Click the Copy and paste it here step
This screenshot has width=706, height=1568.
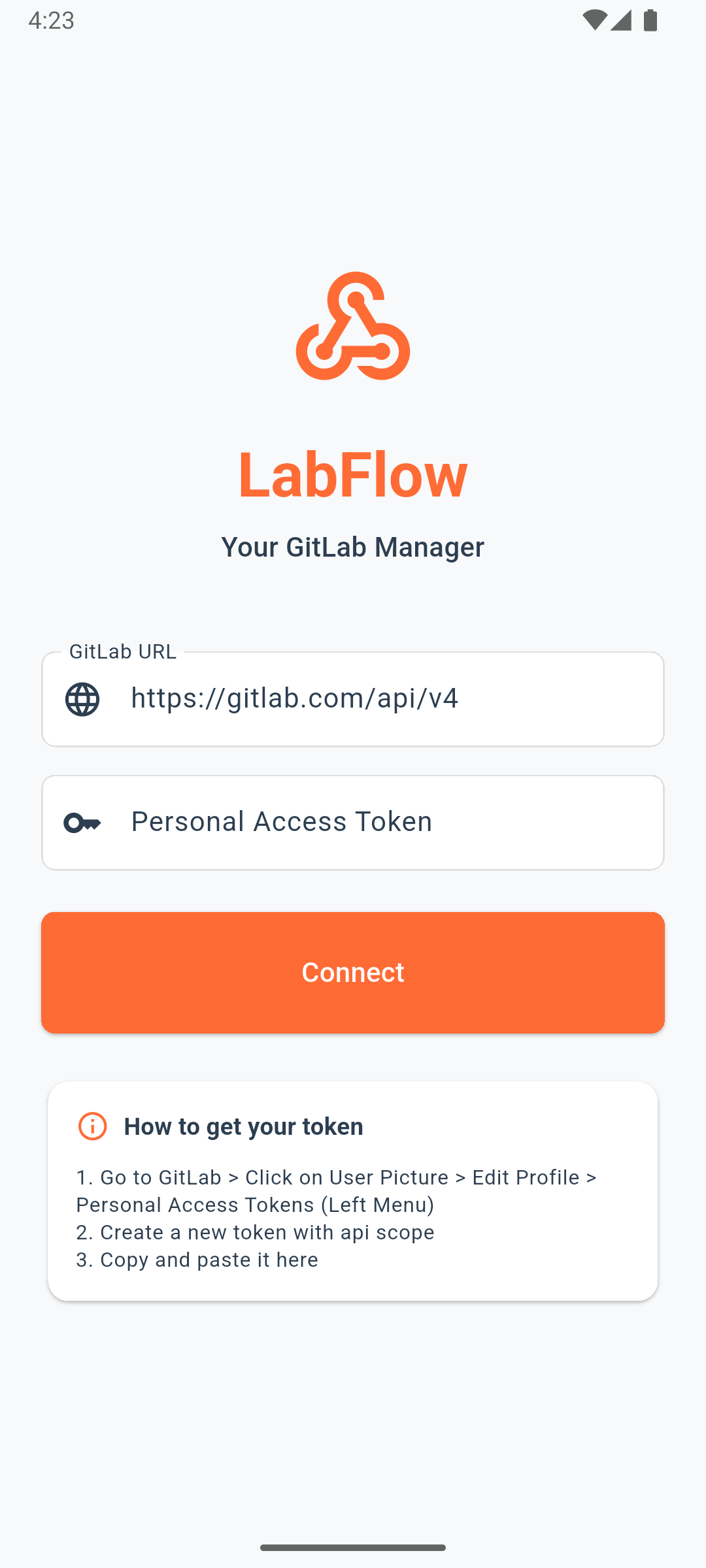pyautogui.click(x=196, y=1260)
